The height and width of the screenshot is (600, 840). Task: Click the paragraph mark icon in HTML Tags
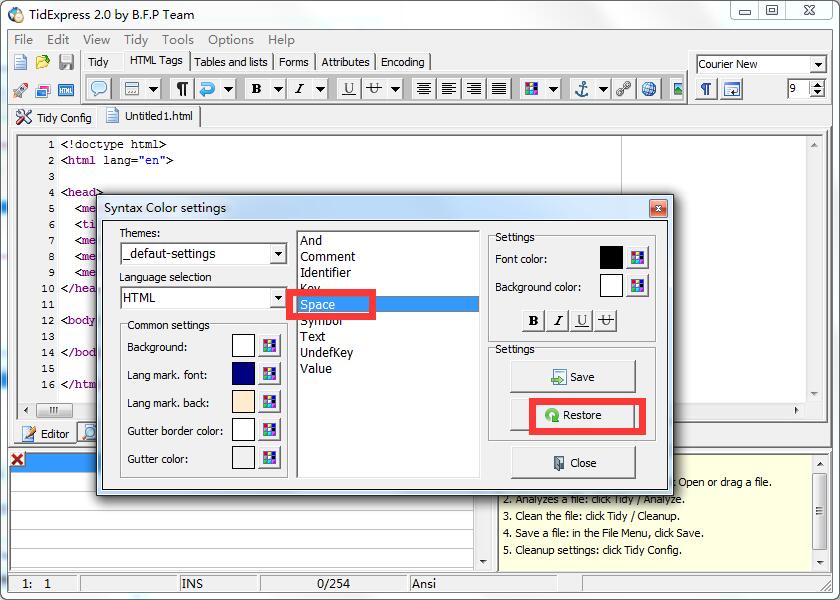click(182, 88)
